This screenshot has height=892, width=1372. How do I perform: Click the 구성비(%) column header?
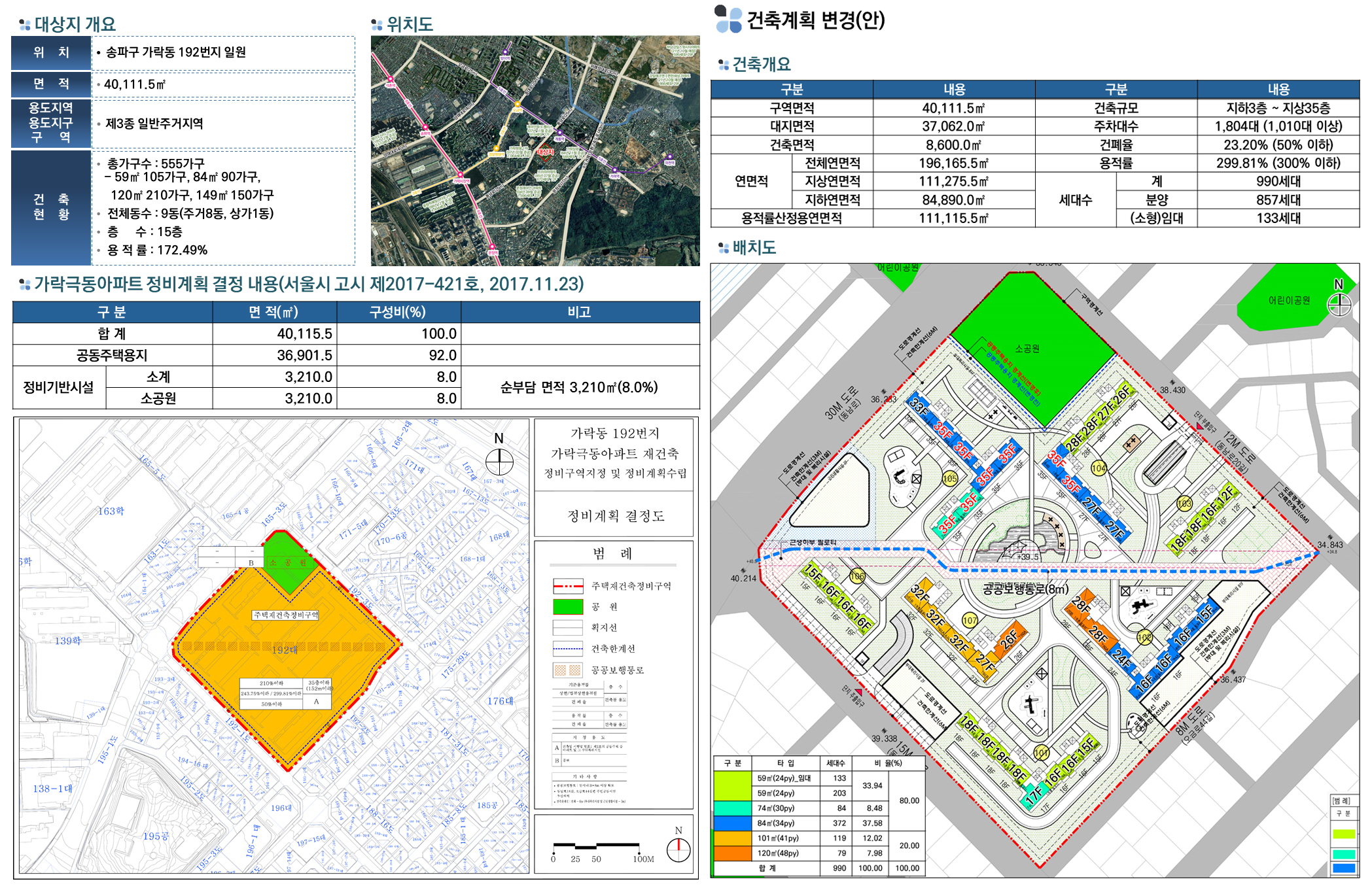click(397, 312)
